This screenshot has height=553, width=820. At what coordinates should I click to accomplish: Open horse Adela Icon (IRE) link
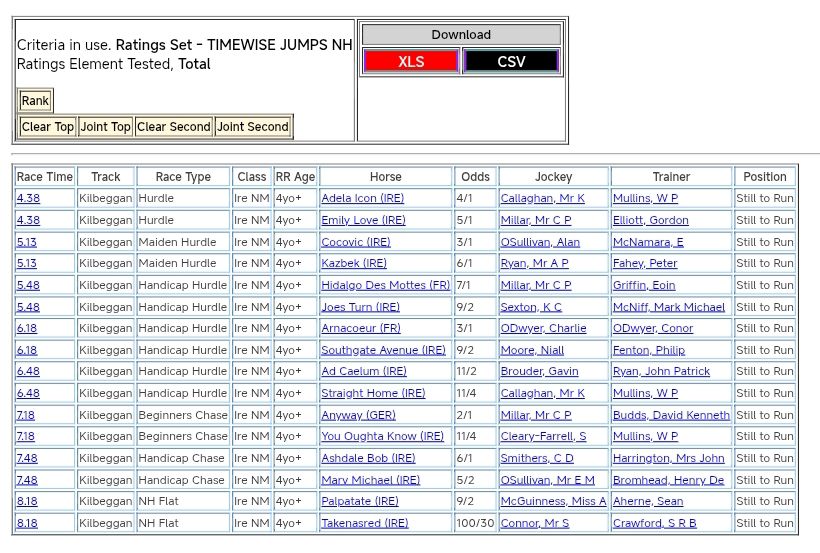pyautogui.click(x=362, y=198)
